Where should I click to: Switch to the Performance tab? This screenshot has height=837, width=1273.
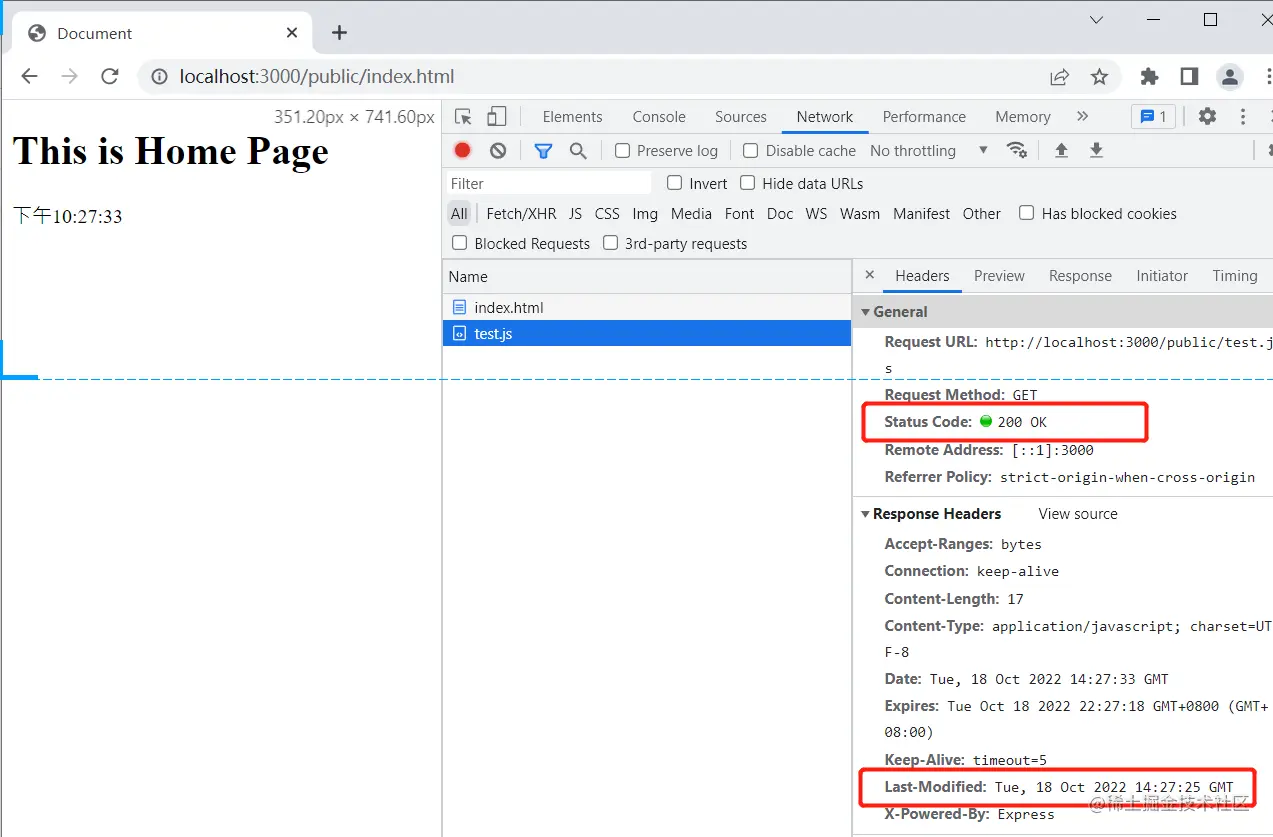coord(924,117)
